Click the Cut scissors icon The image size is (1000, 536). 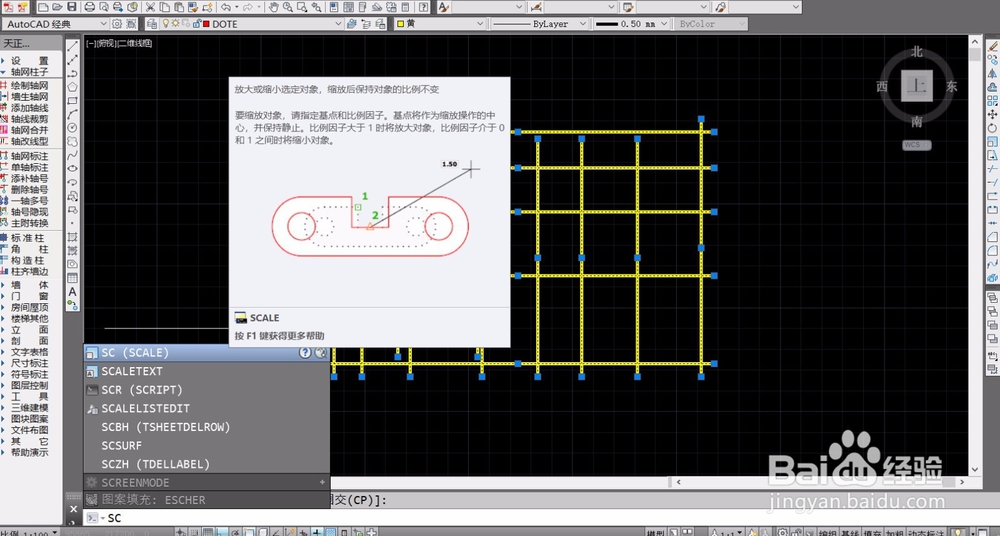(x=151, y=8)
